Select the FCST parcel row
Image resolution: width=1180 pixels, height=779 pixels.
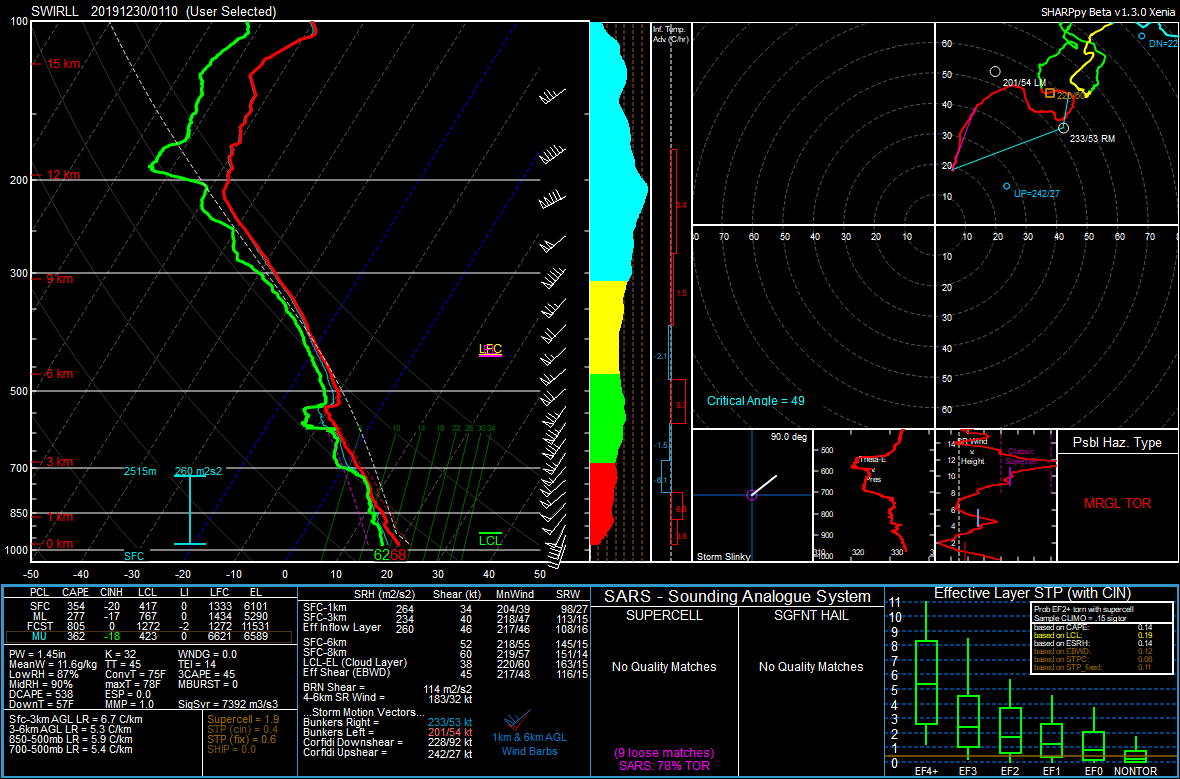(x=148, y=626)
